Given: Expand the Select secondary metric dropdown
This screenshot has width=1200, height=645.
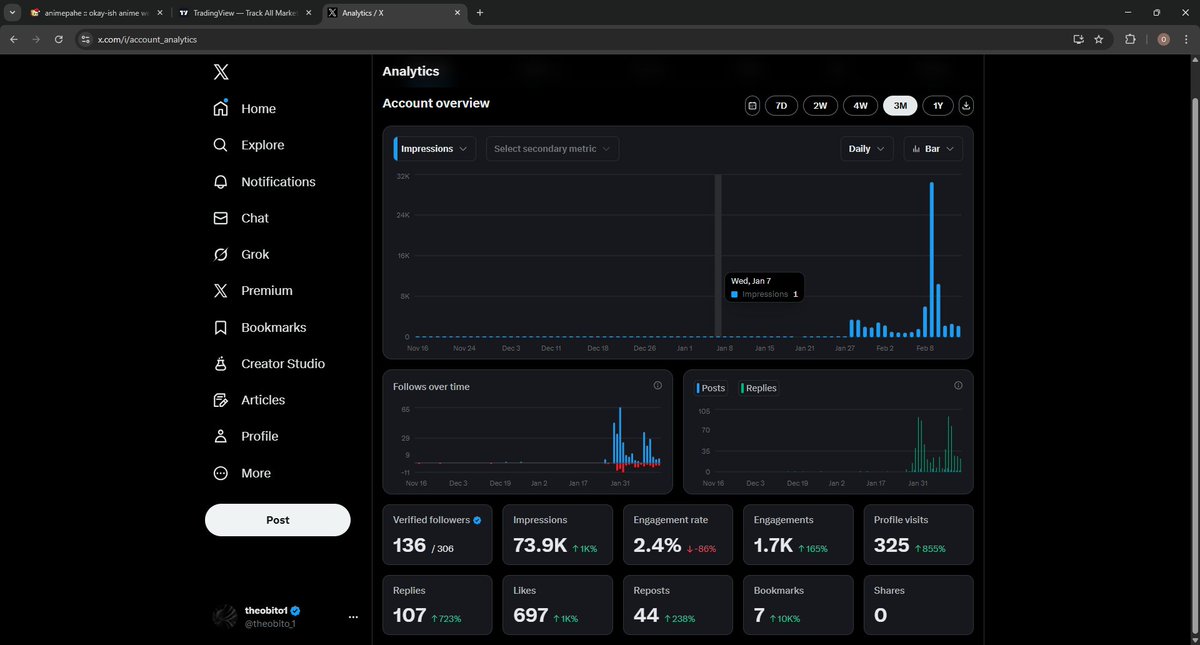Looking at the screenshot, I should point(552,148).
